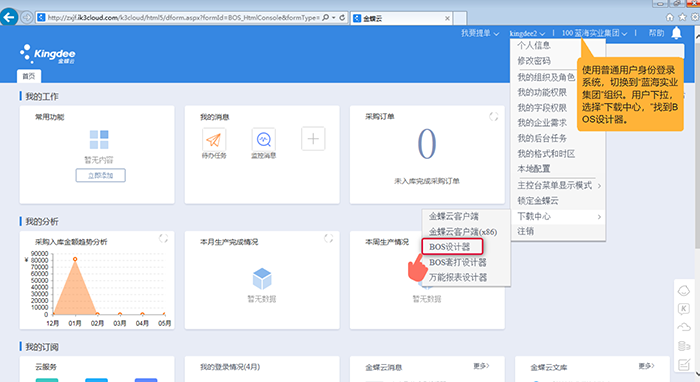Click the browser address URL field
This screenshot has width=700, height=382.
pos(183,17)
